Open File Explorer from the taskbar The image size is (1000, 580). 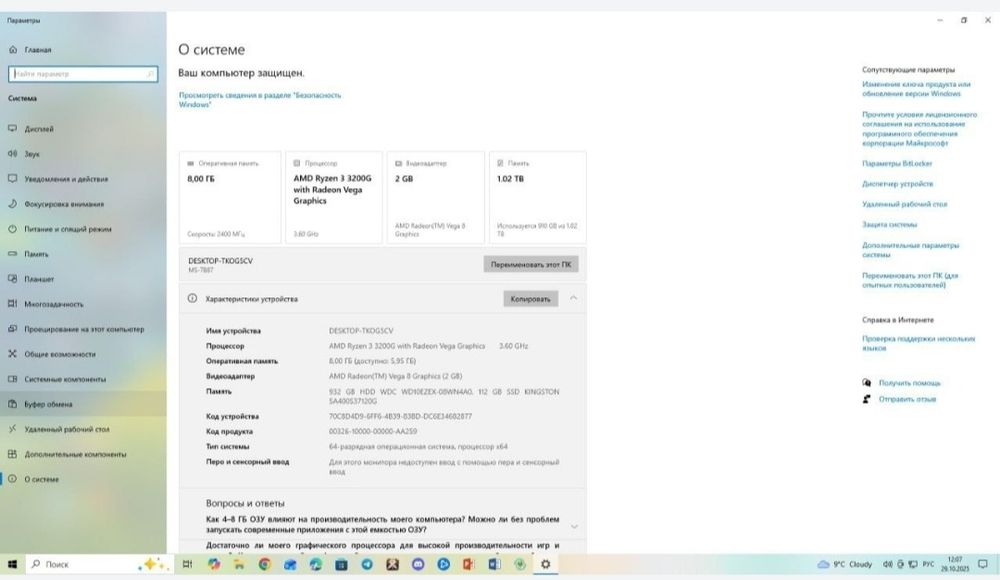pyautogui.click(x=239, y=564)
